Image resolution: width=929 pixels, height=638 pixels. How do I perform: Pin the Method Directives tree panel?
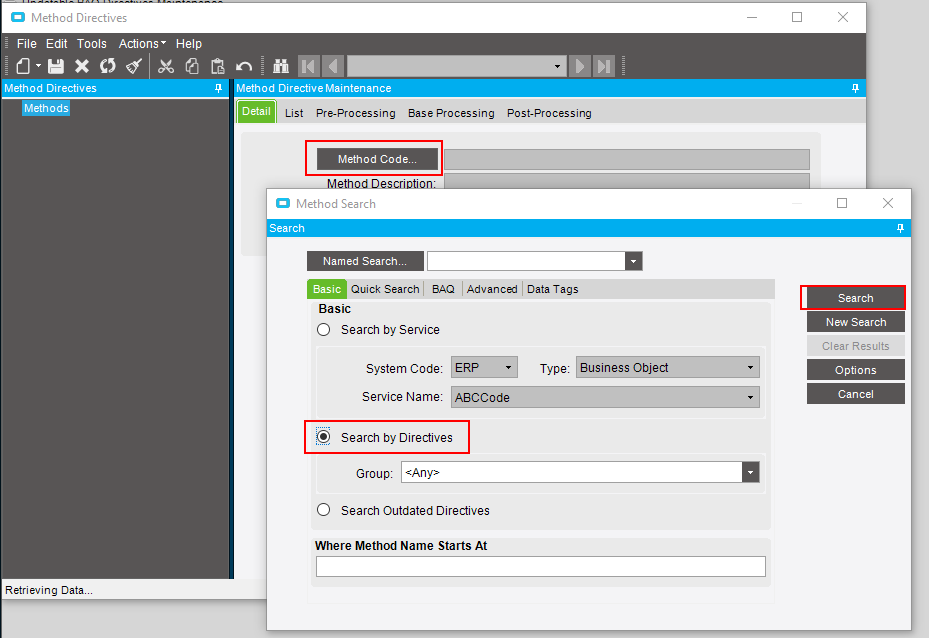click(x=219, y=88)
